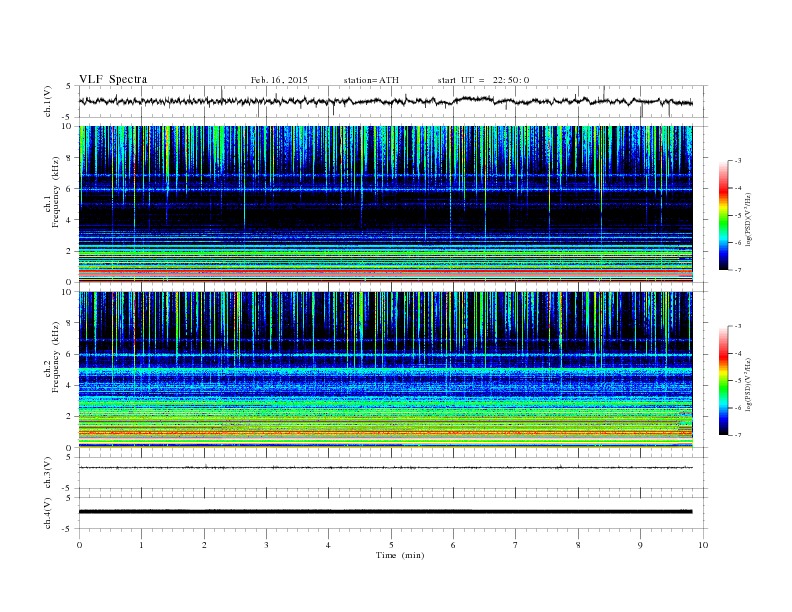Click the ch.2 color scale log(PSD) label
The image size is (792, 612).
[748, 384]
